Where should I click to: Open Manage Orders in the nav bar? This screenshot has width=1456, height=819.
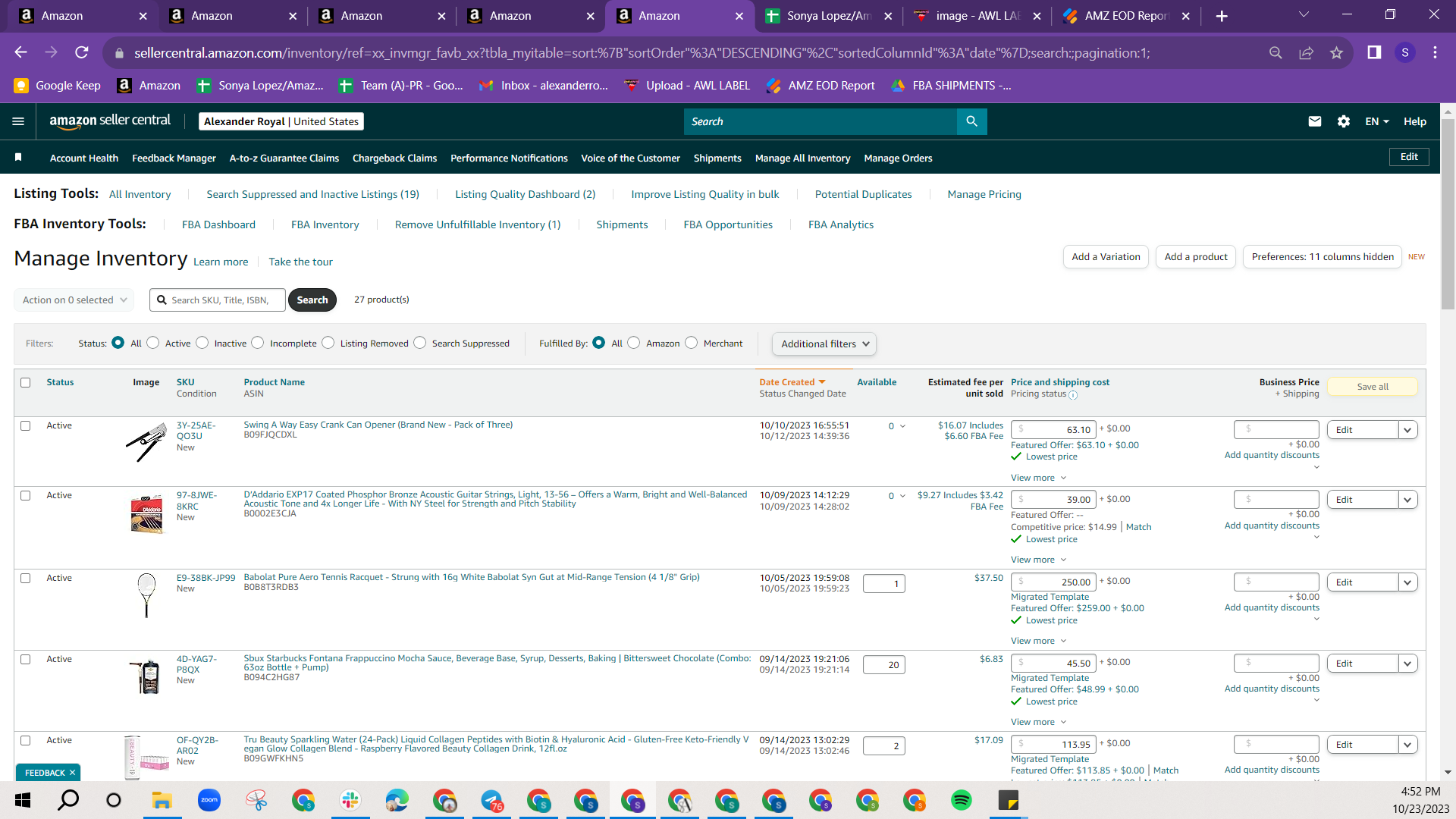coord(898,158)
